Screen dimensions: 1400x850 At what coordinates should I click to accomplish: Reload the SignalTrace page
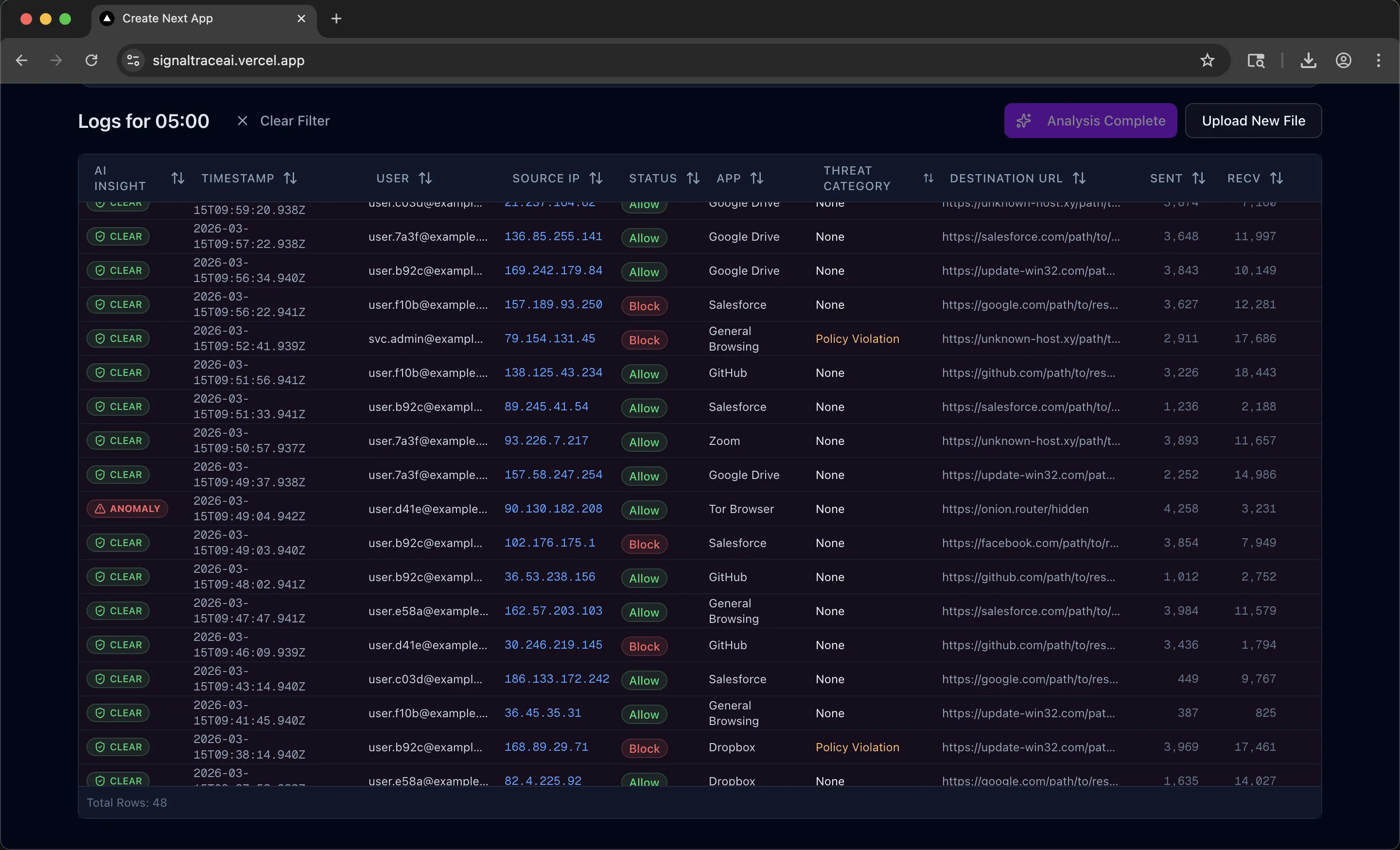(91, 60)
